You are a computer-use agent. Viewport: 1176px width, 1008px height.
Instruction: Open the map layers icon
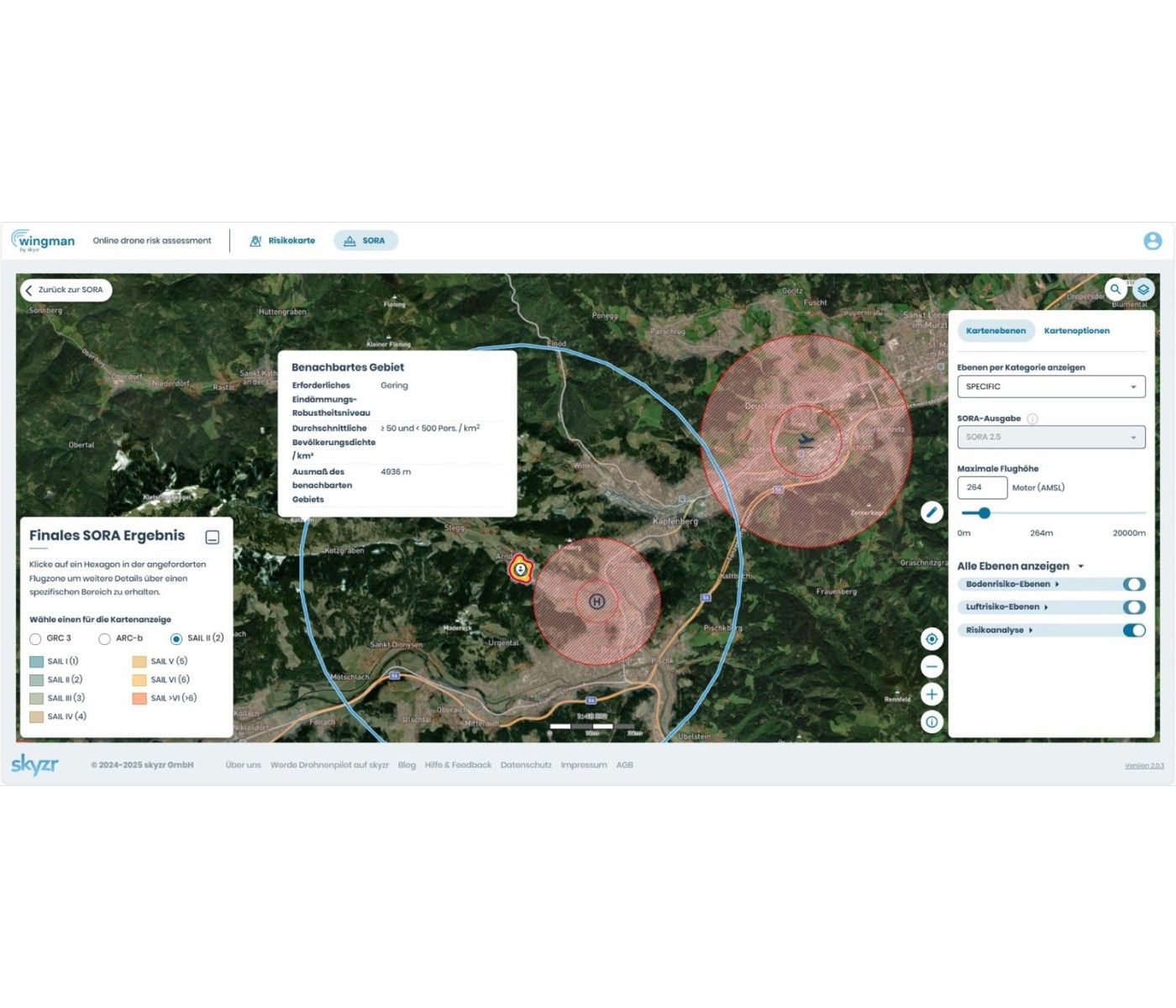pyautogui.click(x=1143, y=289)
